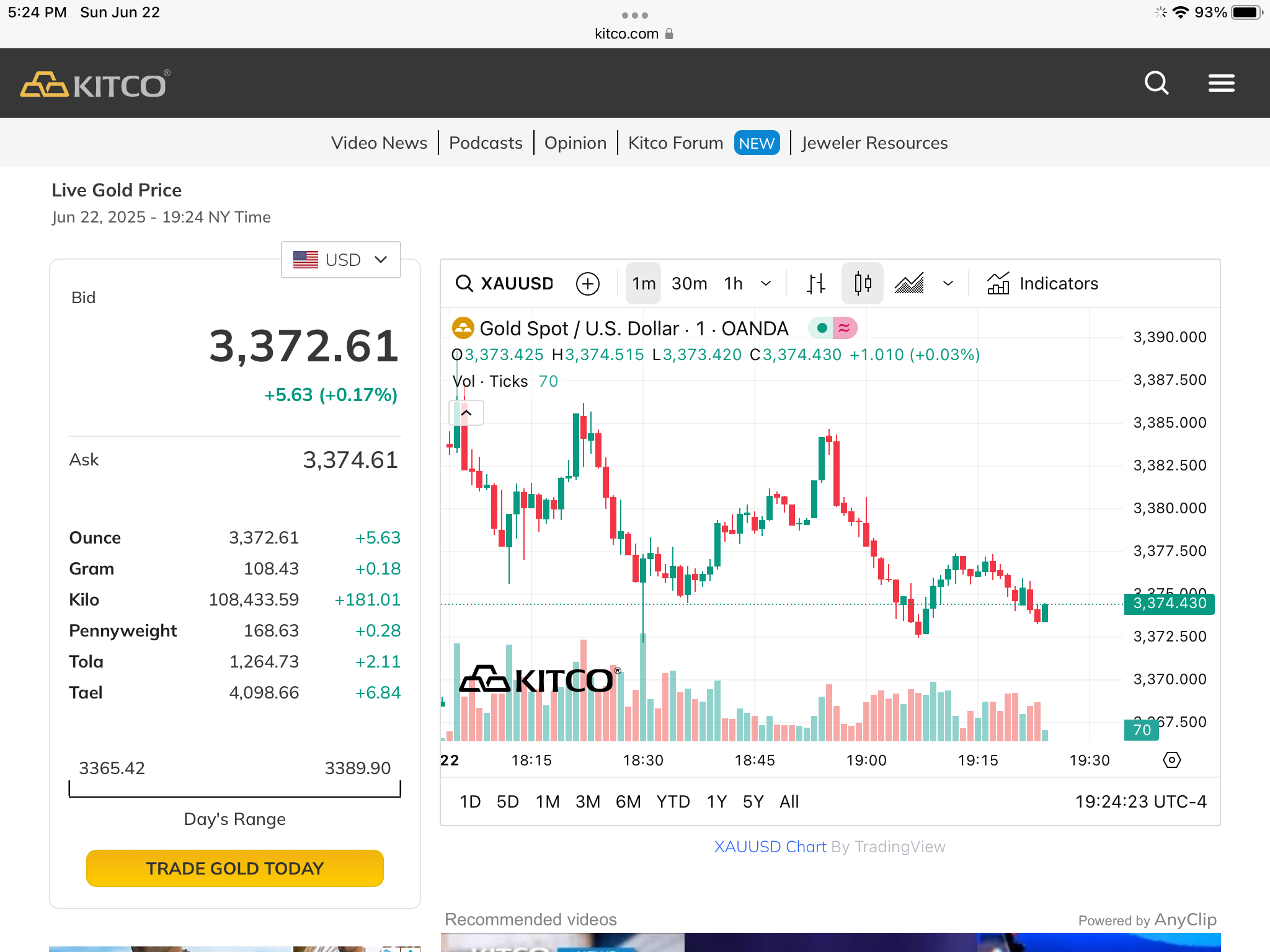1270x952 pixels.
Task: Click the Wi-Fi status icon
Action: pyautogui.click(x=1181, y=12)
